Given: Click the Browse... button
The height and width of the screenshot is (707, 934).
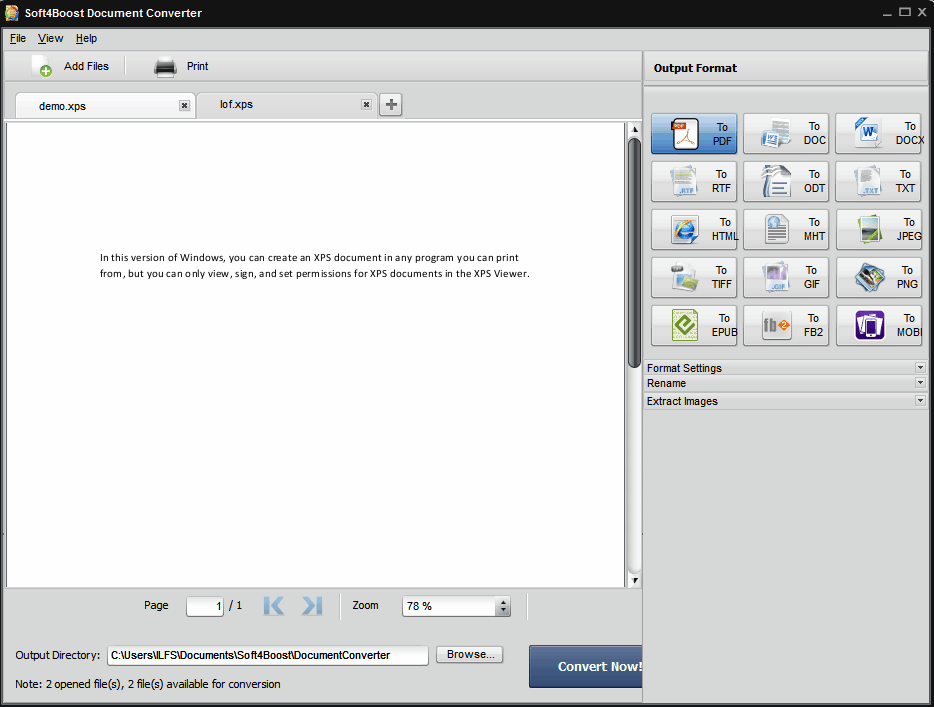Looking at the screenshot, I should click(470, 654).
